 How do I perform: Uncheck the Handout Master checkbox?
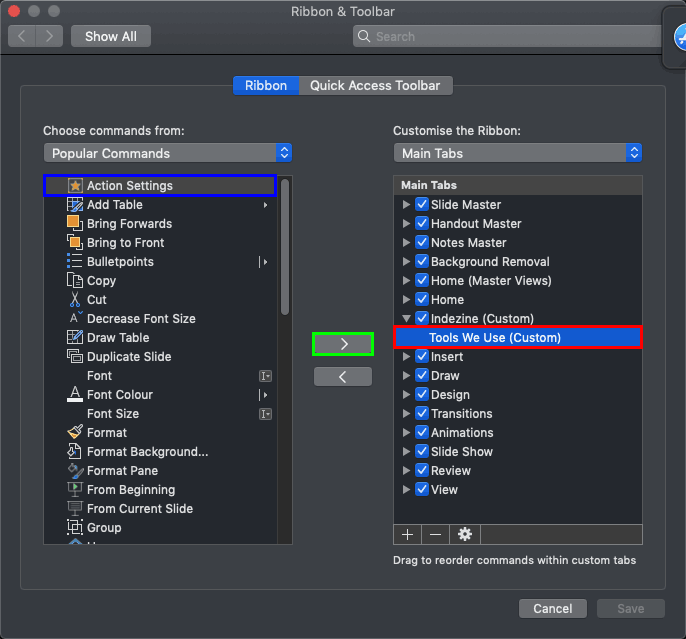click(422, 223)
